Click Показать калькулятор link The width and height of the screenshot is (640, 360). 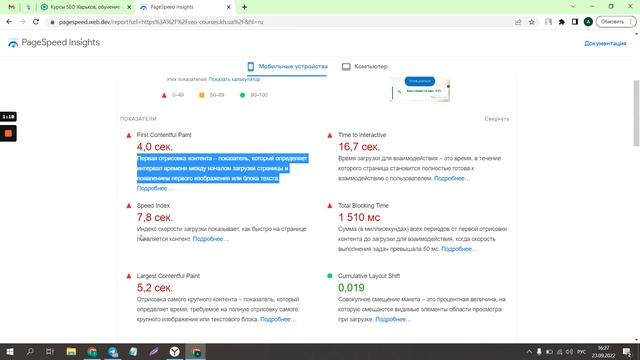(234, 79)
